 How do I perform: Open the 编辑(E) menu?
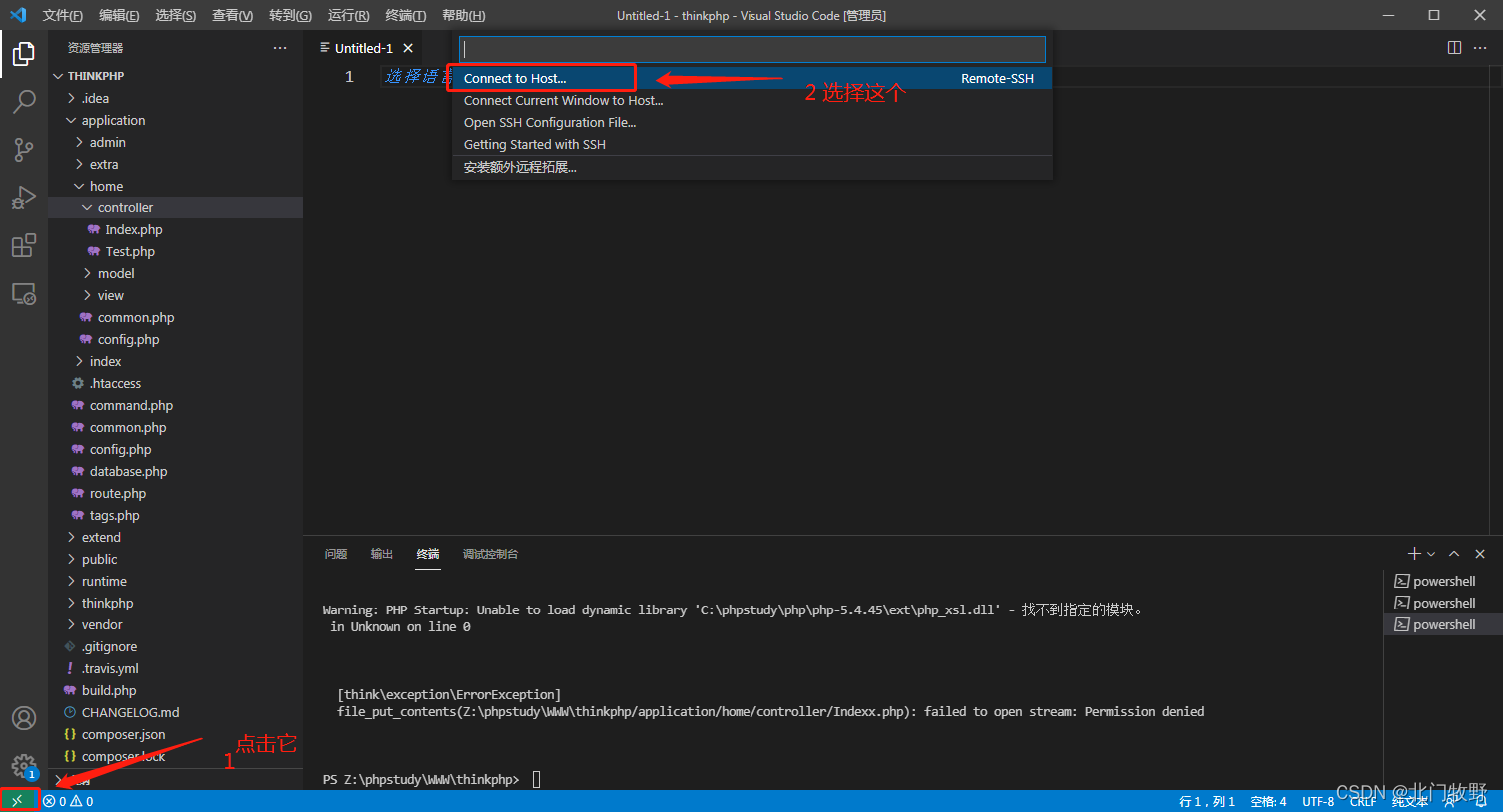[x=119, y=15]
